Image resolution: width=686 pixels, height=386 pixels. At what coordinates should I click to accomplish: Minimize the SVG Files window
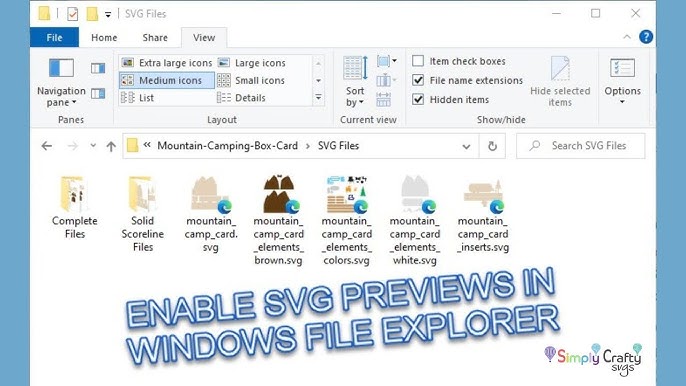pos(556,14)
